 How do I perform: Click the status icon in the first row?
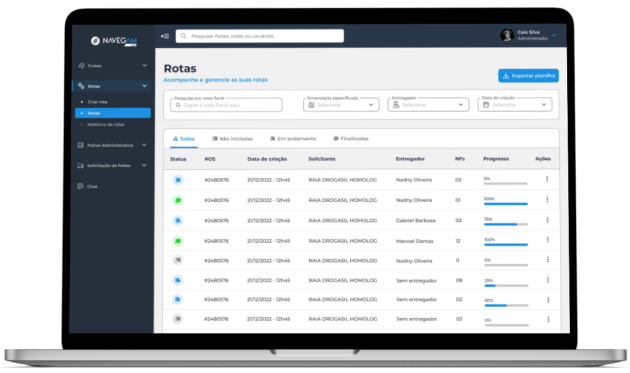click(178, 180)
